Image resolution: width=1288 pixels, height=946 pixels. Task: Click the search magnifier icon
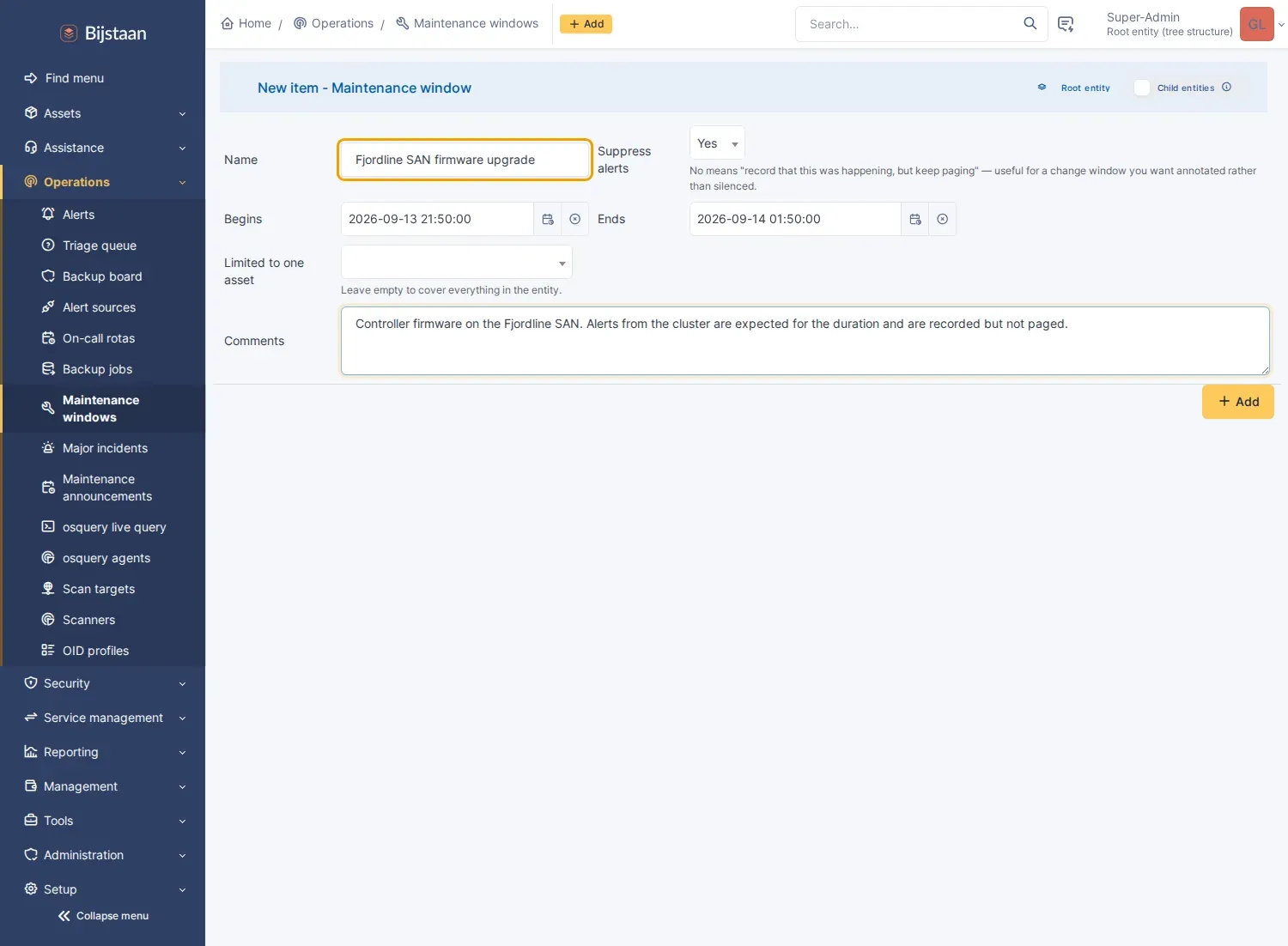coord(1030,24)
